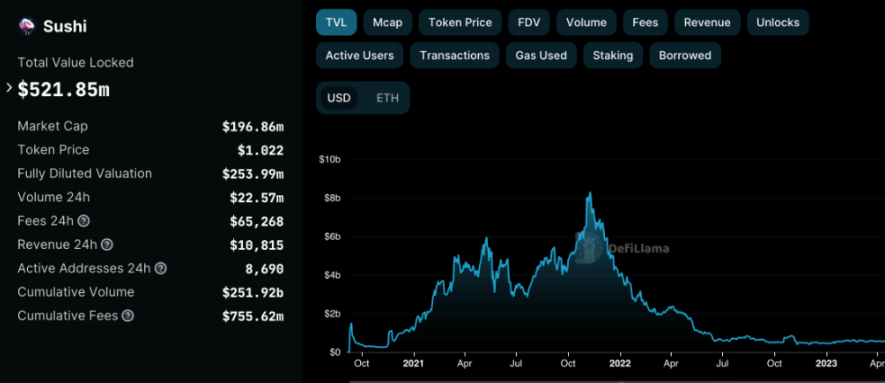Click the Cumulative Fees value $755.62m
The width and height of the screenshot is (885, 383).
coord(253,316)
